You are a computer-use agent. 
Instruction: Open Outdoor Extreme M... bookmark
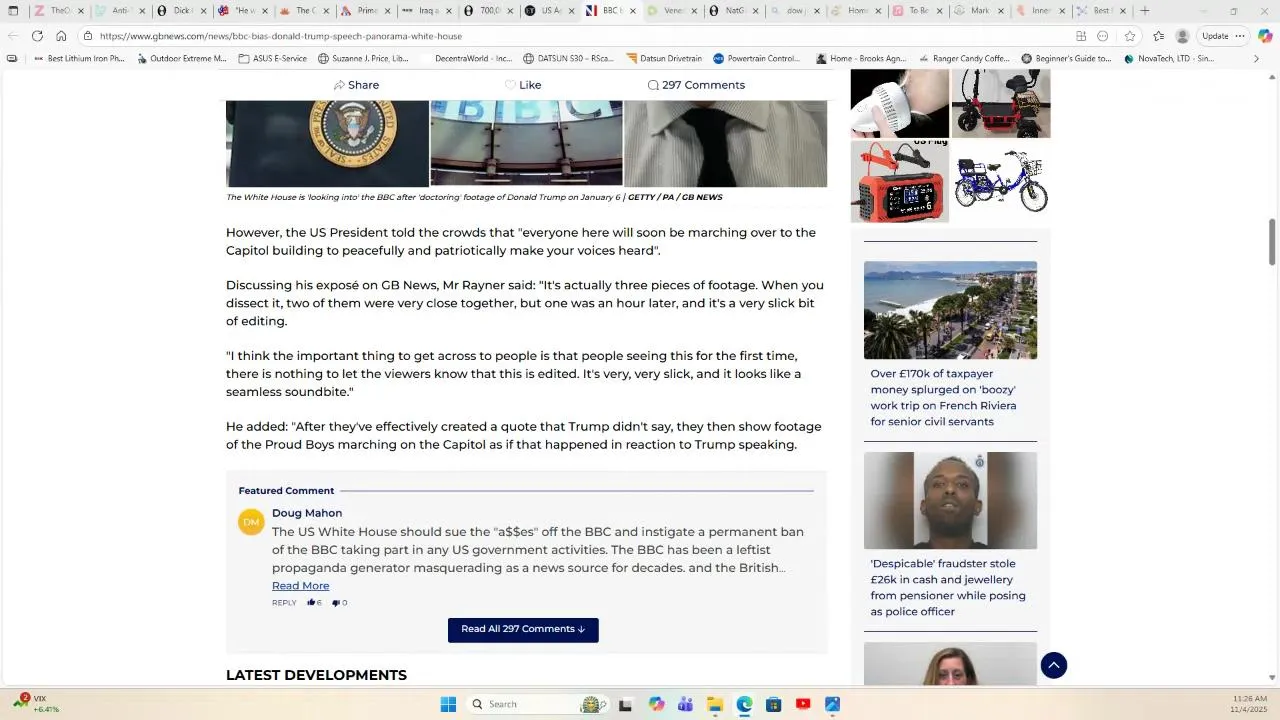pos(181,59)
